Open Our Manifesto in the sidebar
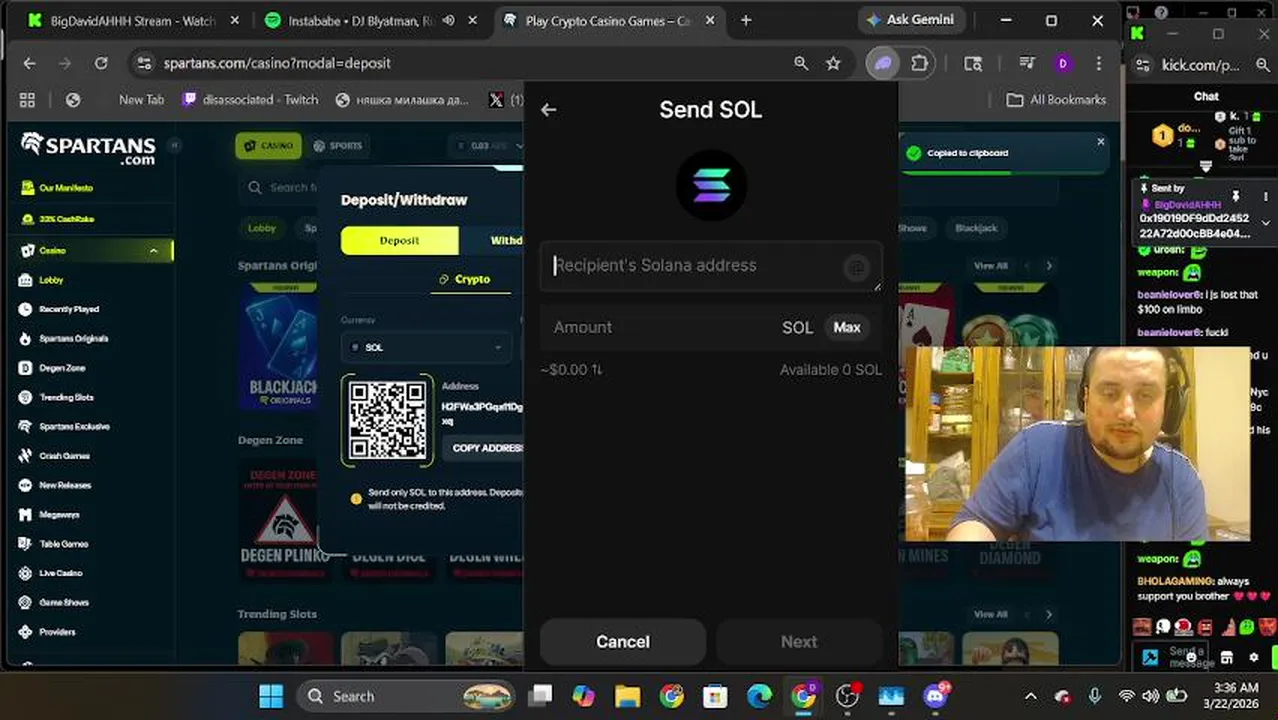The width and height of the screenshot is (1278, 720). pos(66,188)
